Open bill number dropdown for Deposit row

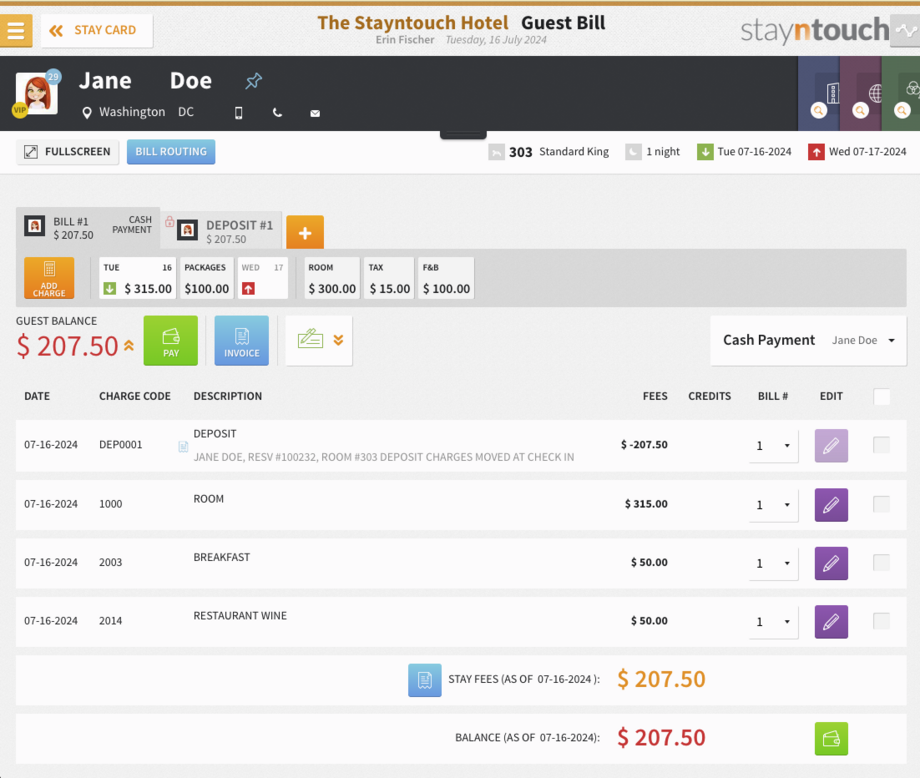click(x=773, y=446)
